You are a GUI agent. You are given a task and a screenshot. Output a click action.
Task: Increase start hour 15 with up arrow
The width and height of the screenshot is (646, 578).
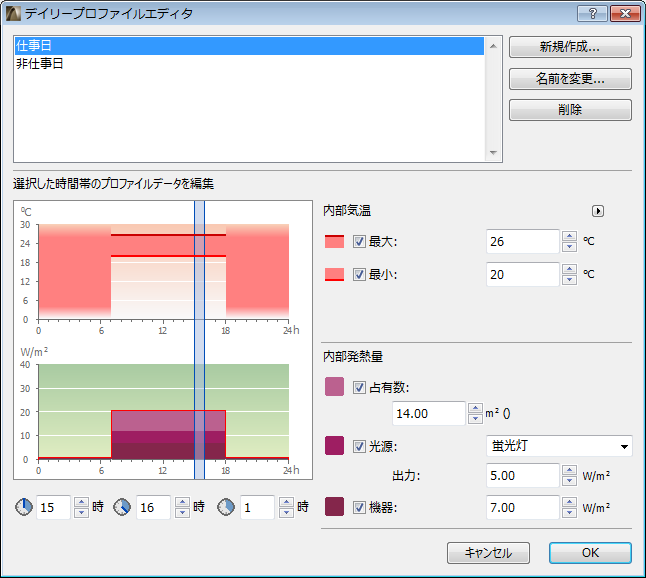click(x=82, y=502)
